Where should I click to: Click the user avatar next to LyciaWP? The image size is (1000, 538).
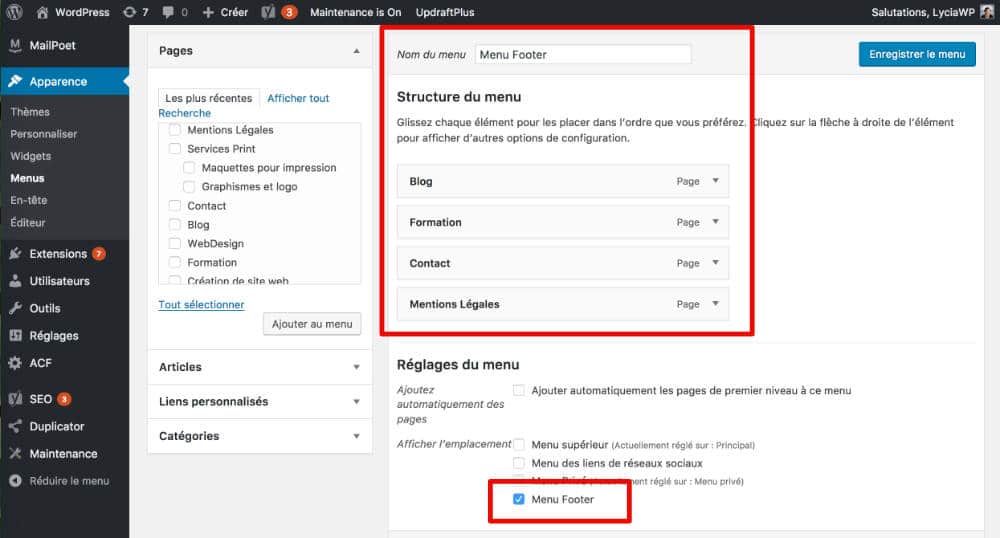click(987, 11)
